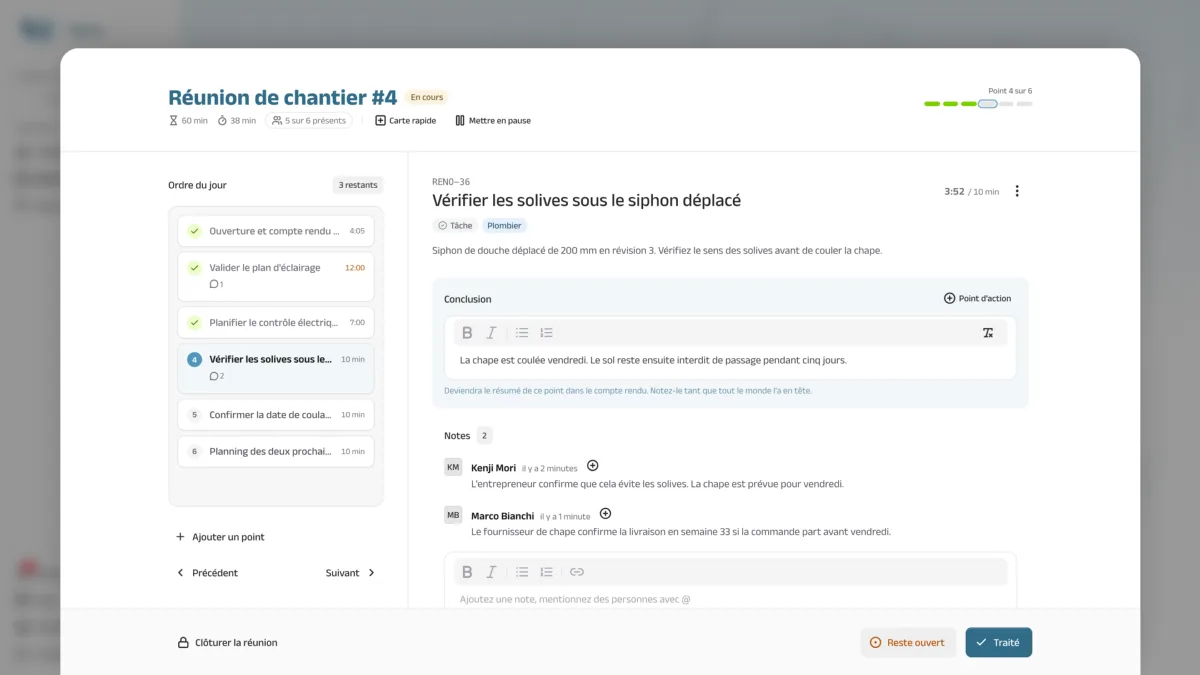The image size is (1200, 675).
Task: Toggle bold in the Conclusion editor
Action: [467, 333]
